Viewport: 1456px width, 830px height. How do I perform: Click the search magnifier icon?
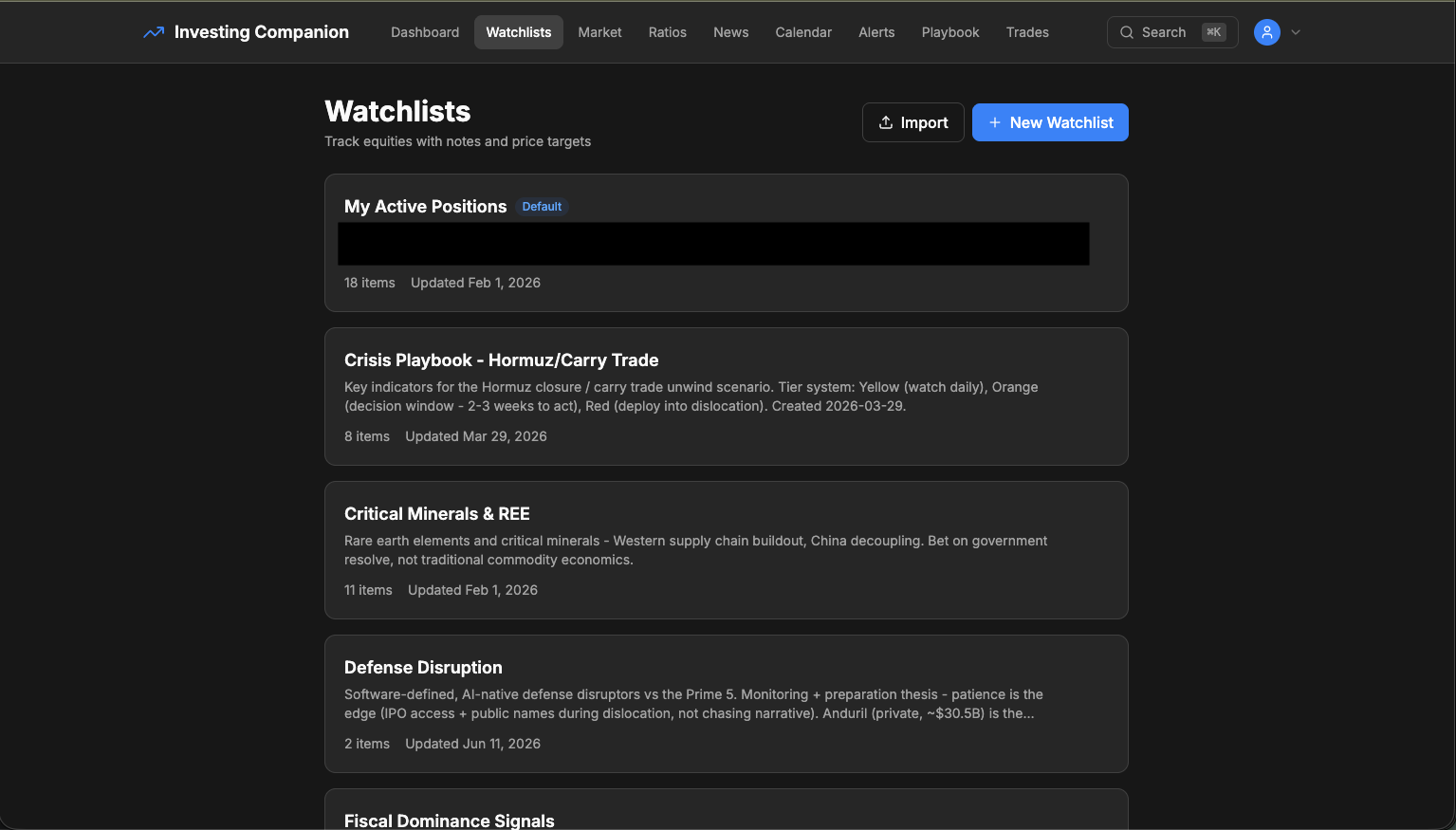[1127, 32]
